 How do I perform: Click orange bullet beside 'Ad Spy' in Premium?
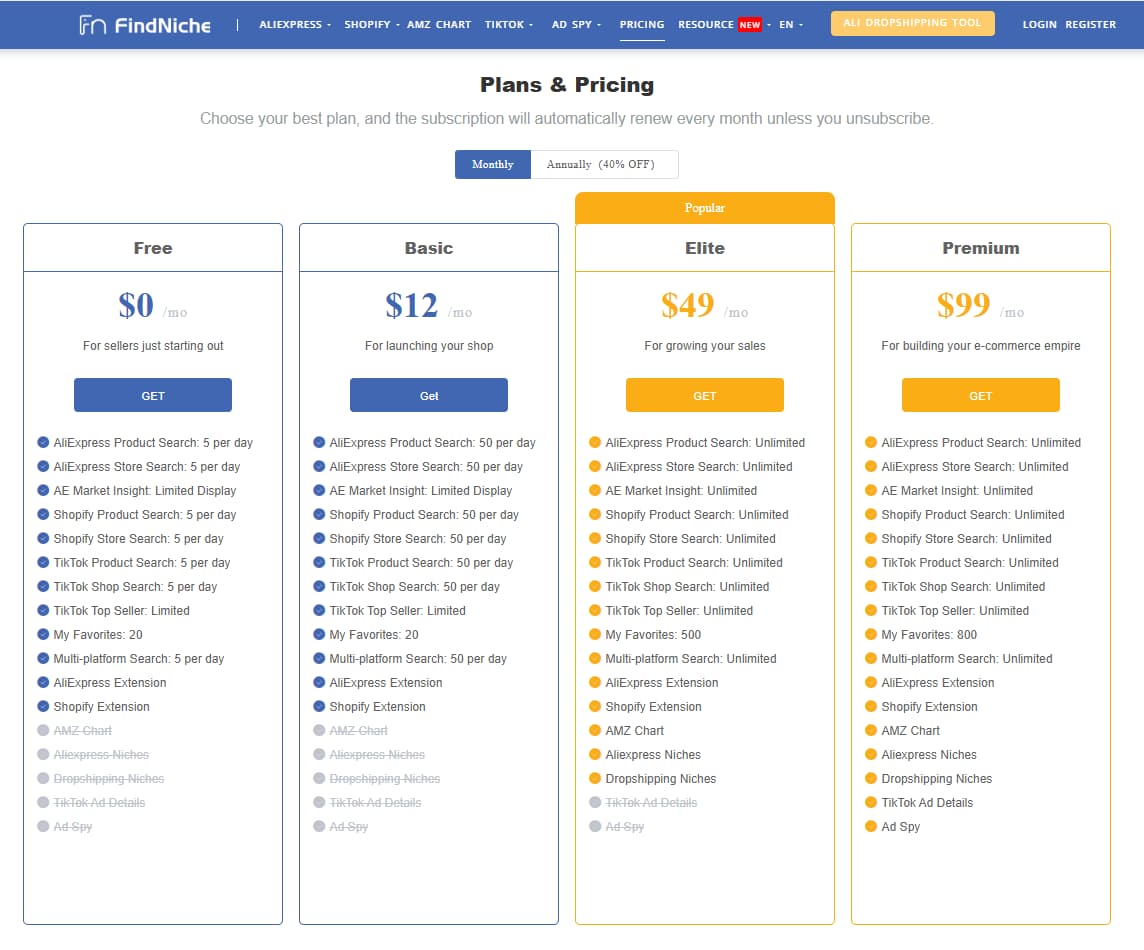coord(870,826)
